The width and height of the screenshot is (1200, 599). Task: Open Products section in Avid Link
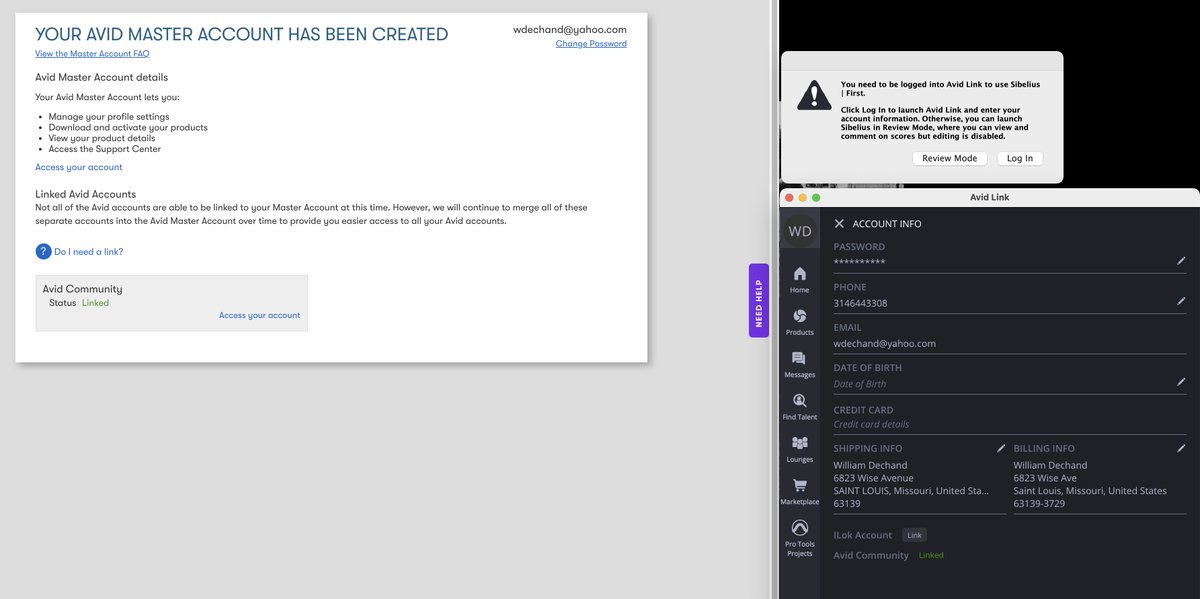799,322
